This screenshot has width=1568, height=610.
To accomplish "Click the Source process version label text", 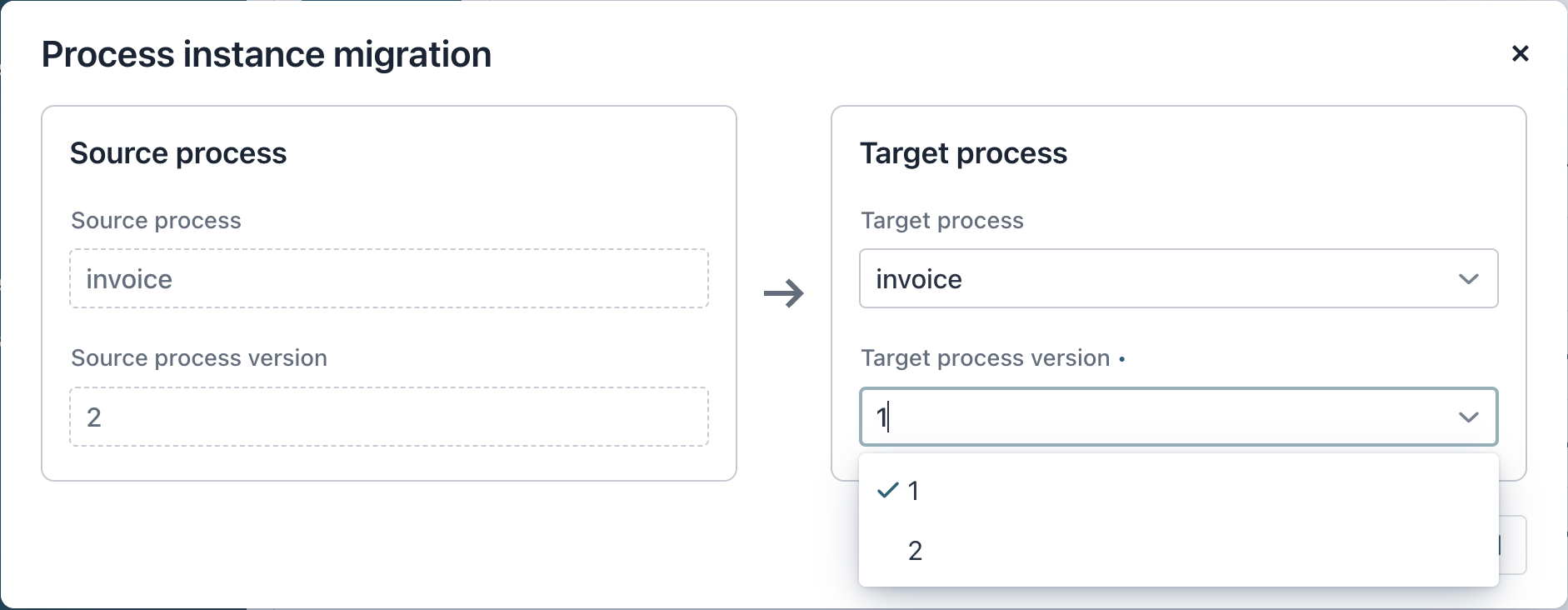I will [198, 357].
